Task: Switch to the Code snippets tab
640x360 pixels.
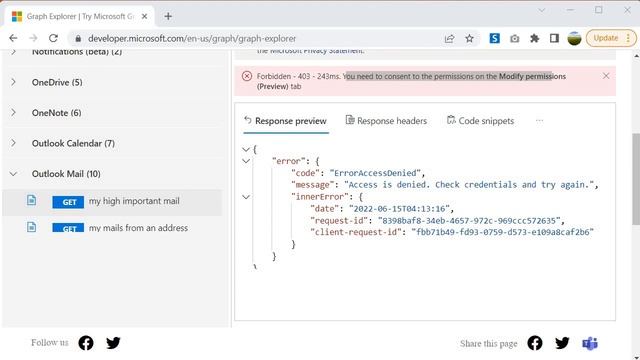Action: (480, 121)
